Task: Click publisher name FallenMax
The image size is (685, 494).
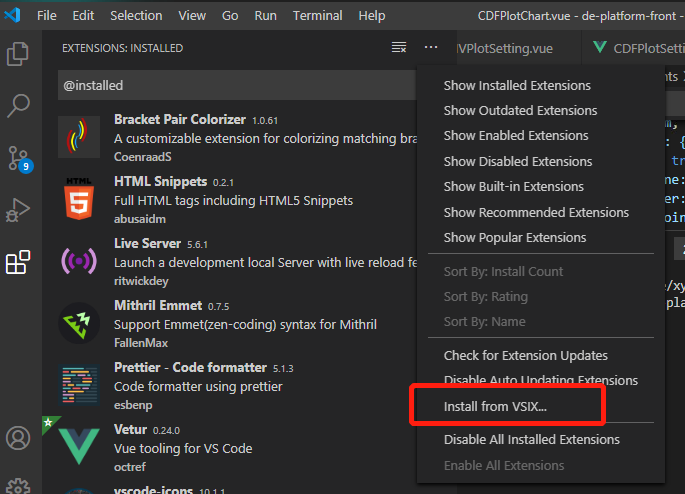Action: coord(141,343)
